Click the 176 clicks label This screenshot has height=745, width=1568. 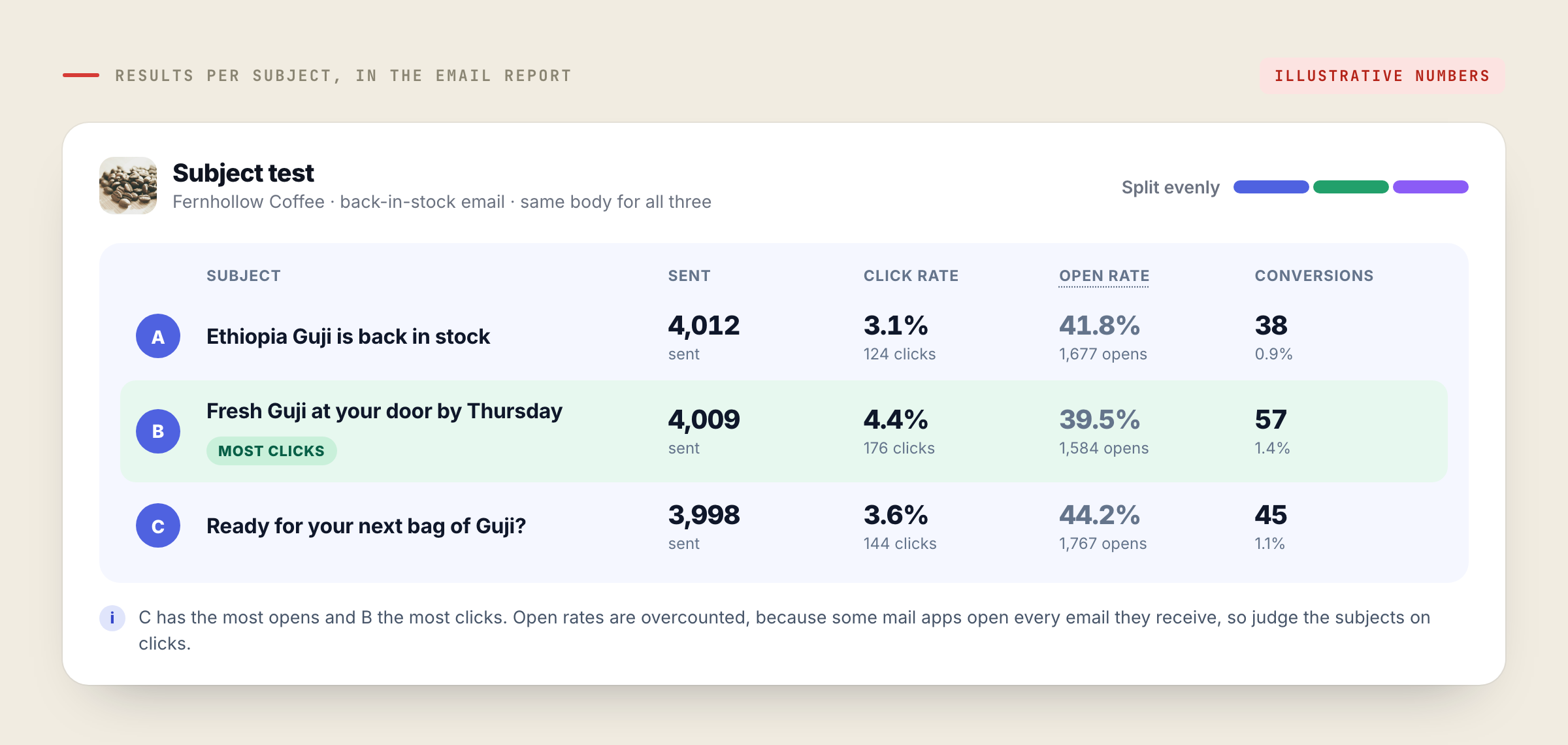899,448
